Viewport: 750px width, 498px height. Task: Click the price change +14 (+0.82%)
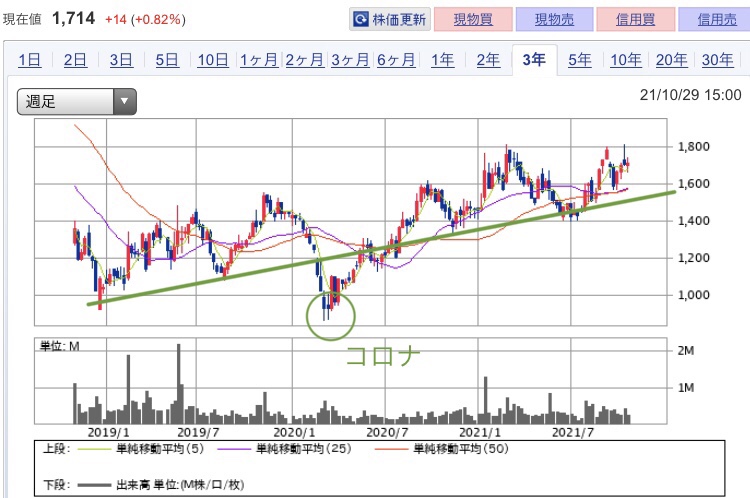pos(145,20)
